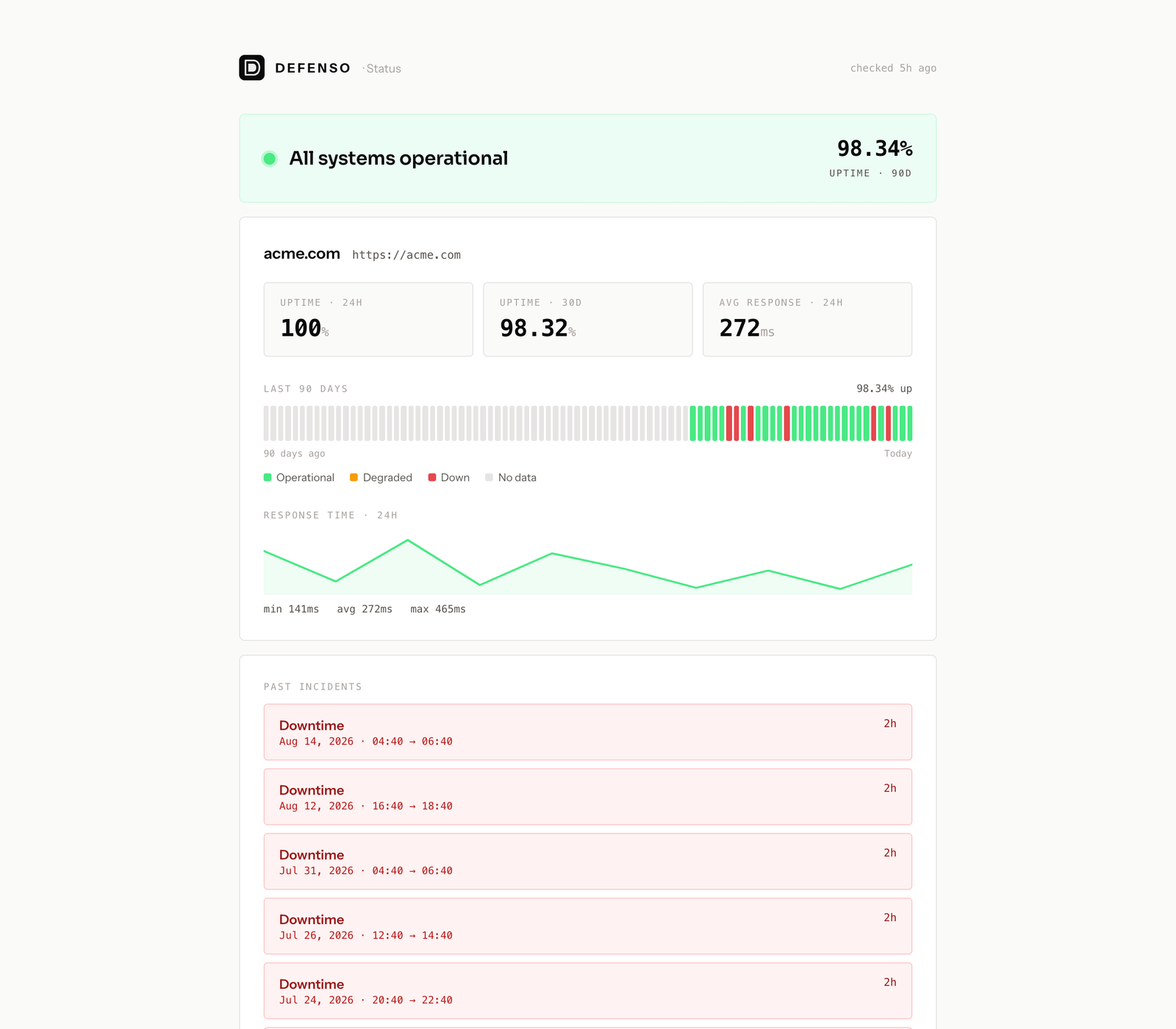The height and width of the screenshot is (1029, 1176).
Task: Open the Jul 24, 2026 downtime incident
Action: point(588,991)
